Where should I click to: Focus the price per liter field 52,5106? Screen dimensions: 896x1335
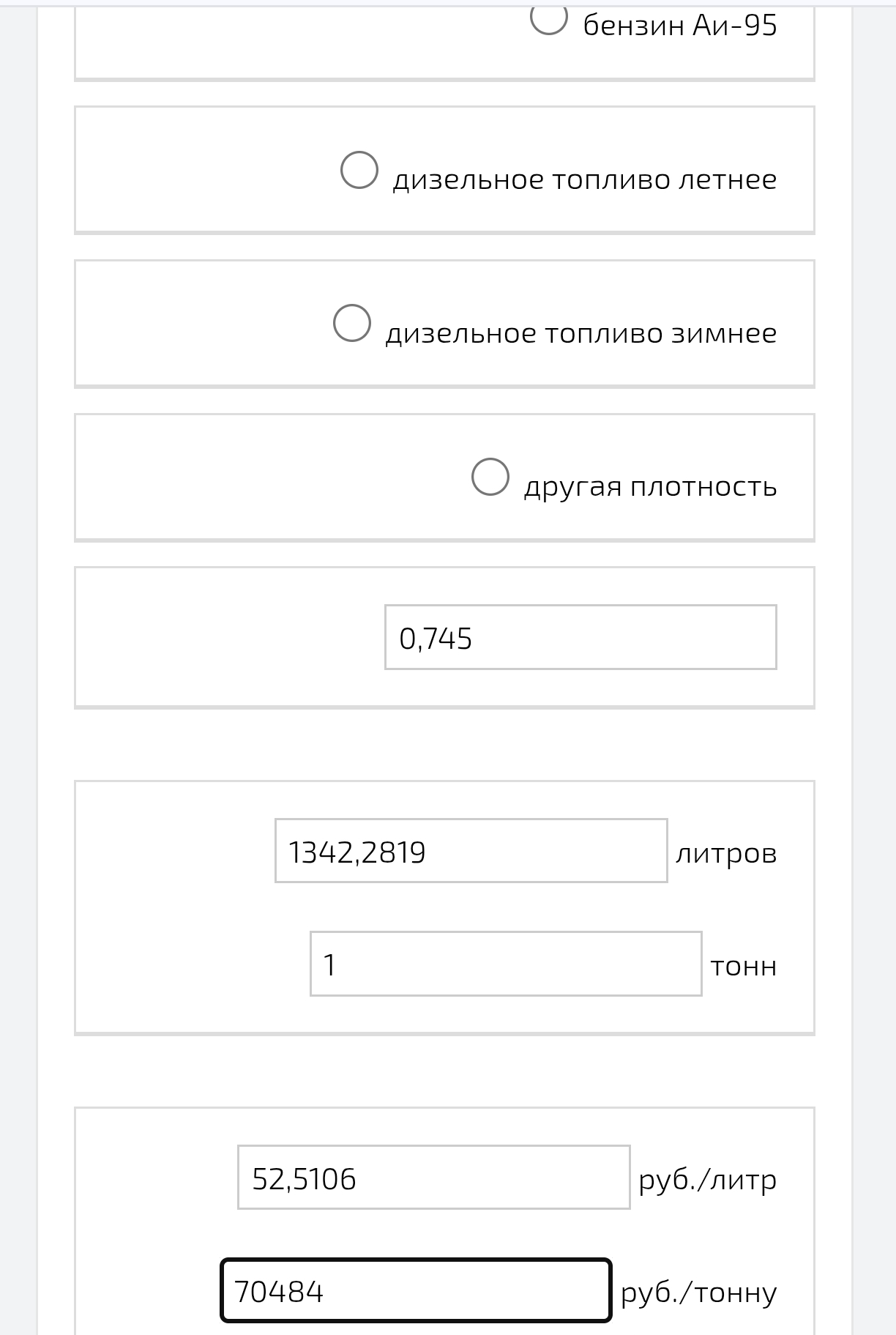click(433, 1178)
